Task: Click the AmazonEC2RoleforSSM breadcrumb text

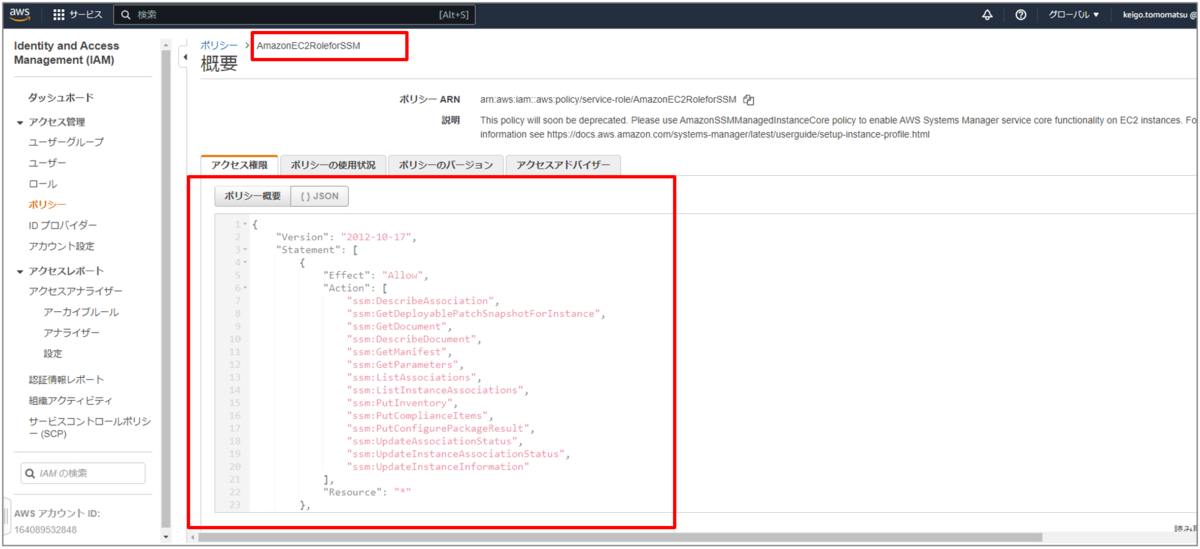Action: [x=308, y=46]
